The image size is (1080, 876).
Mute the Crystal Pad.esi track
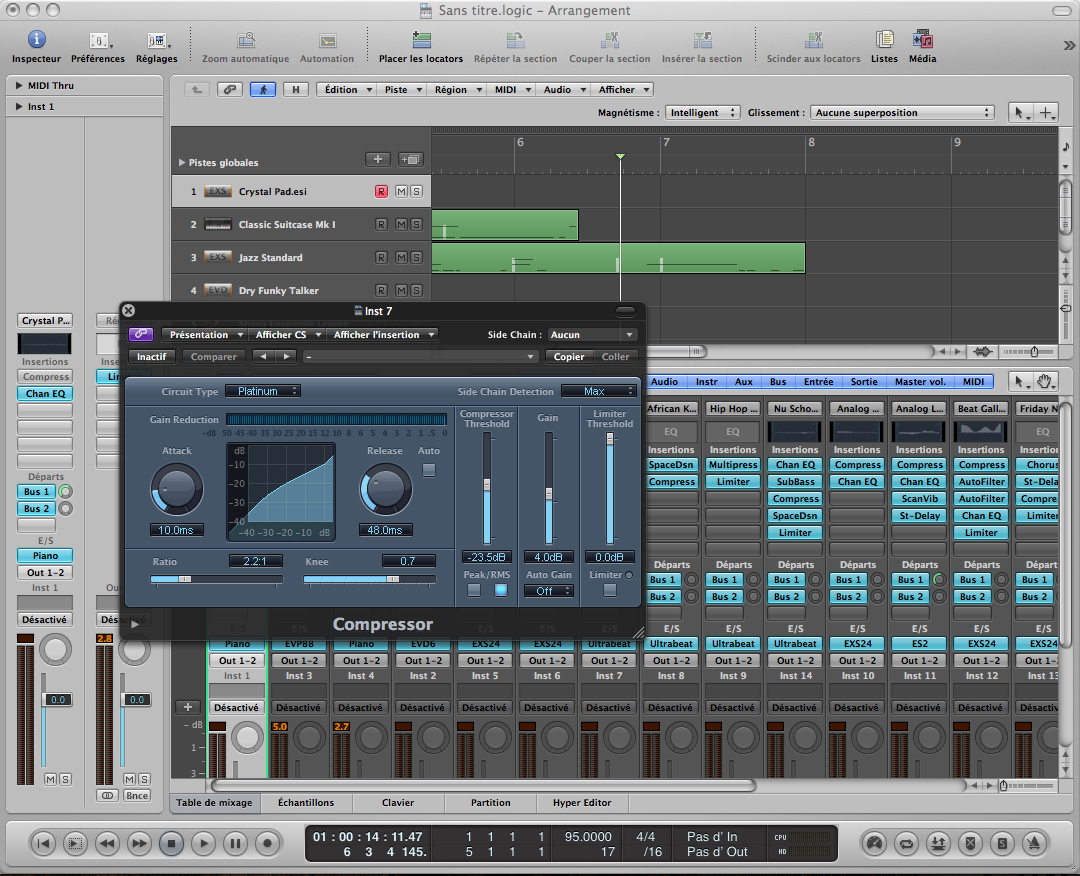click(x=400, y=191)
